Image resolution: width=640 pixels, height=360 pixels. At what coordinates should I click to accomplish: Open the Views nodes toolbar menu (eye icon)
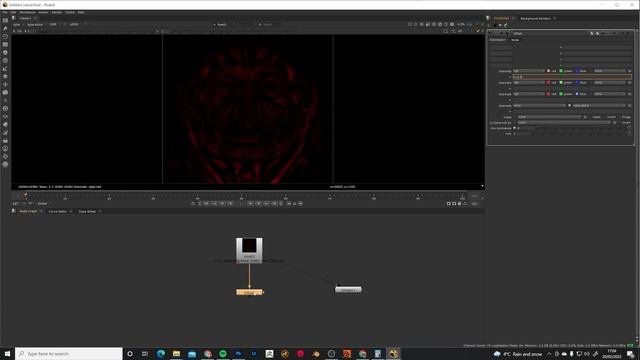5,116
